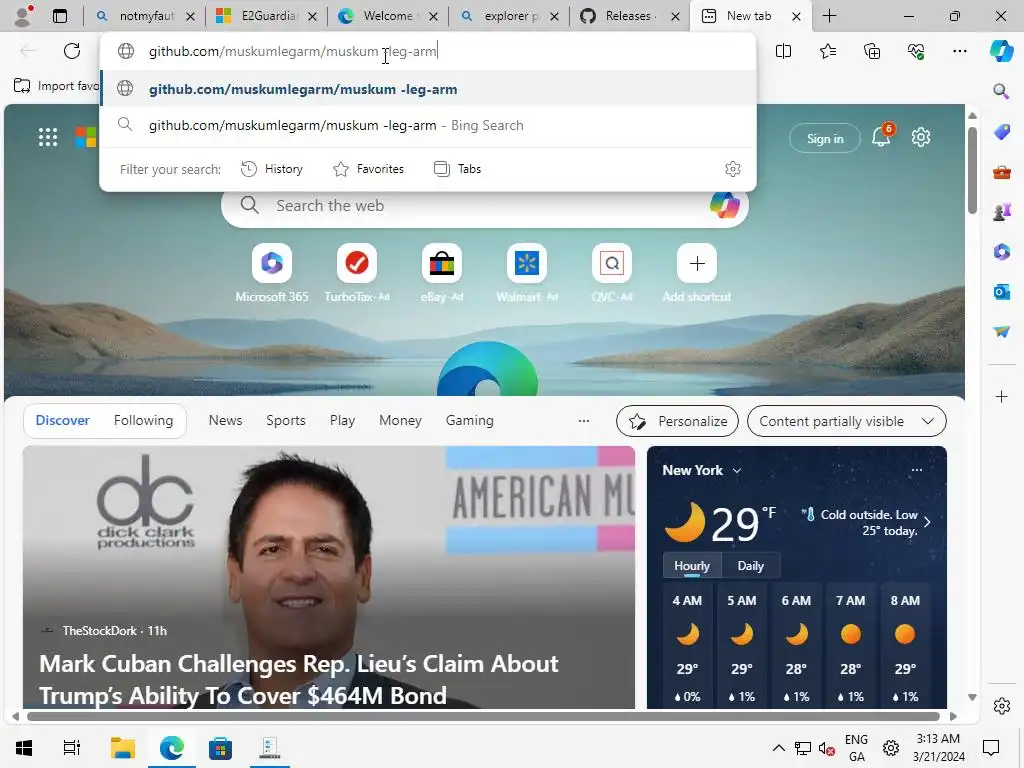Click the Copilot icon in search box

click(724, 205)
